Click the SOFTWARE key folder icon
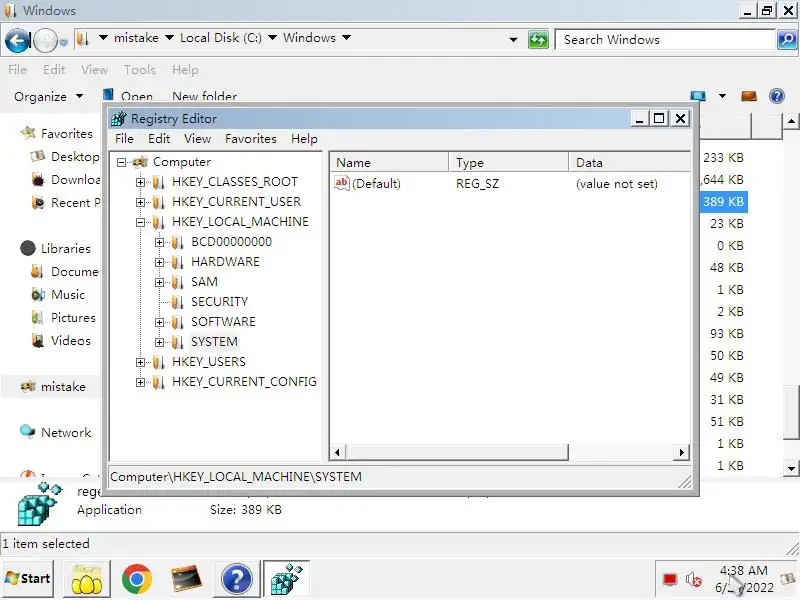800x600 pixels. pyautogui.click(x=178, y=322)
